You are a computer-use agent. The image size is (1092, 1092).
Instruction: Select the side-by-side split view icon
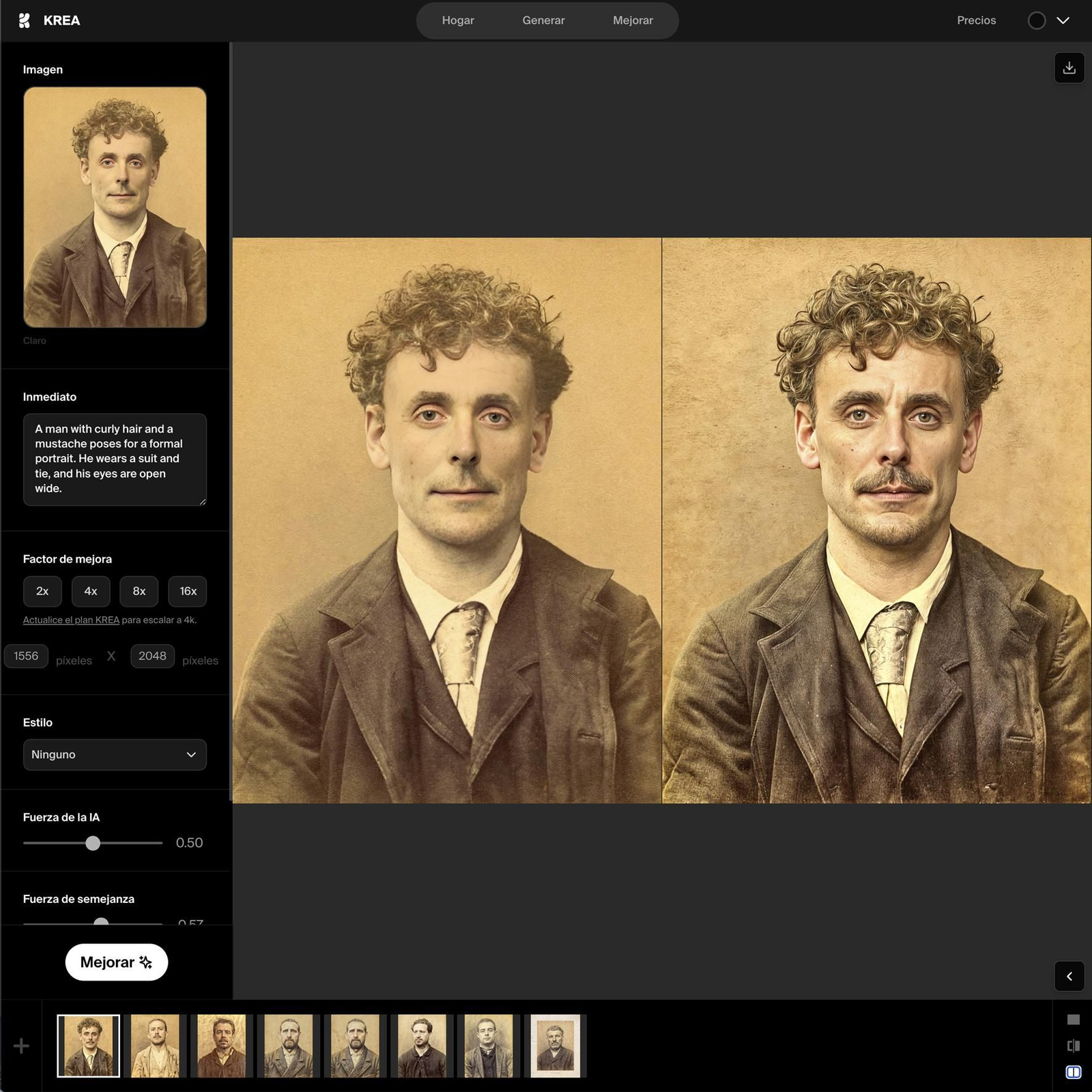pyautogui.click(x=1073, y=1072)
